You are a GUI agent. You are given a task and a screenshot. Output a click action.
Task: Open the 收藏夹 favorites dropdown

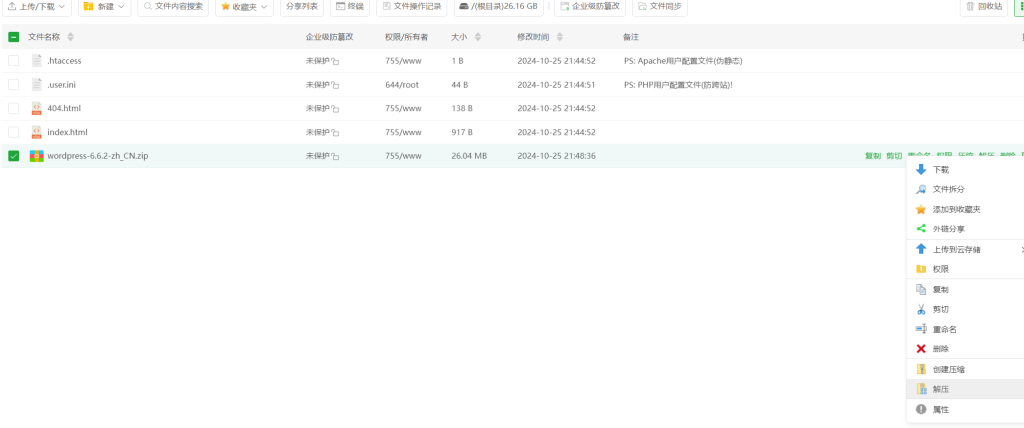coord(244,7)
